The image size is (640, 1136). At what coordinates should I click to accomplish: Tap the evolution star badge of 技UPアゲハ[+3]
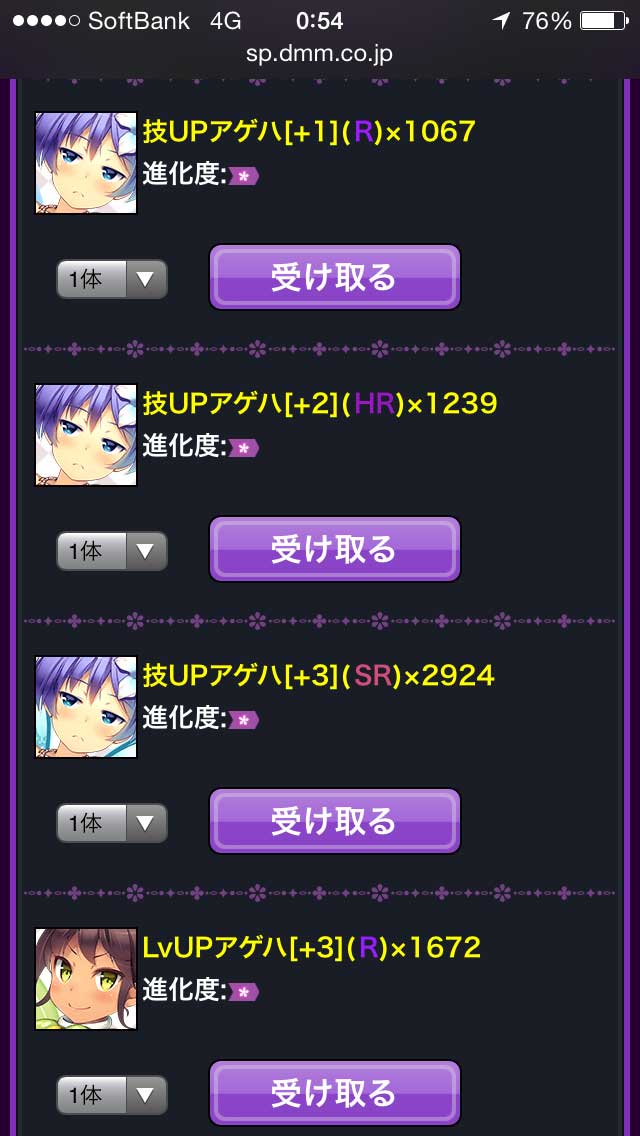244,720
